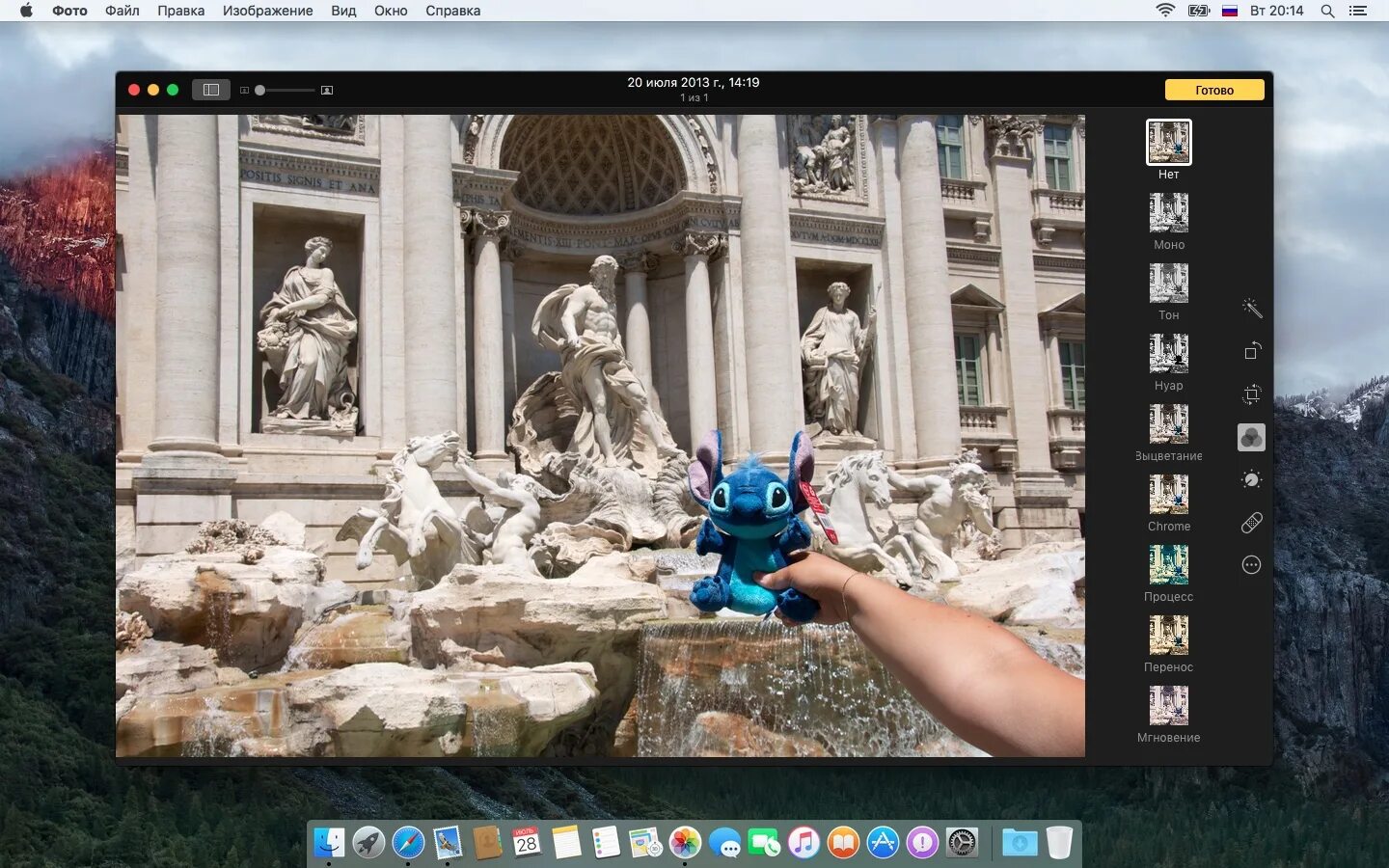Apply the Тон filter
1389x868 pixels.
pos(1168,284)
